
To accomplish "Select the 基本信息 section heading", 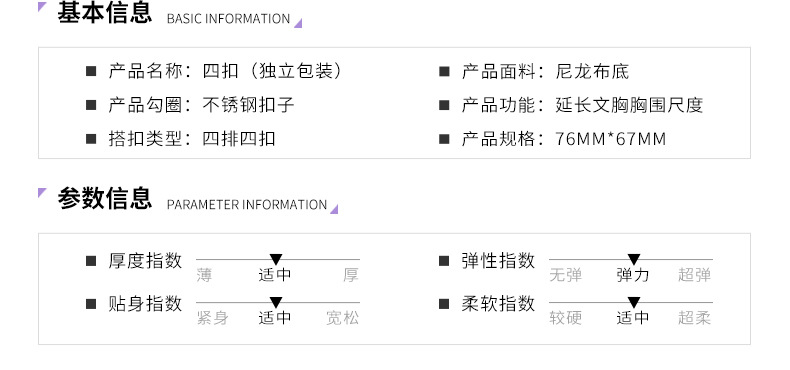I will (104, 13).
